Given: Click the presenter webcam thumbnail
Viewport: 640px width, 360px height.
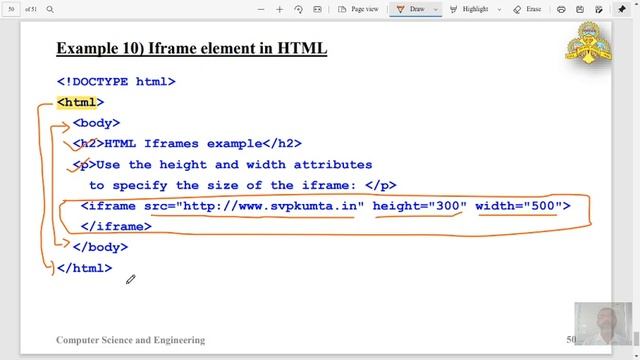Looking at the screenshot, I should (x=603, y=323).
